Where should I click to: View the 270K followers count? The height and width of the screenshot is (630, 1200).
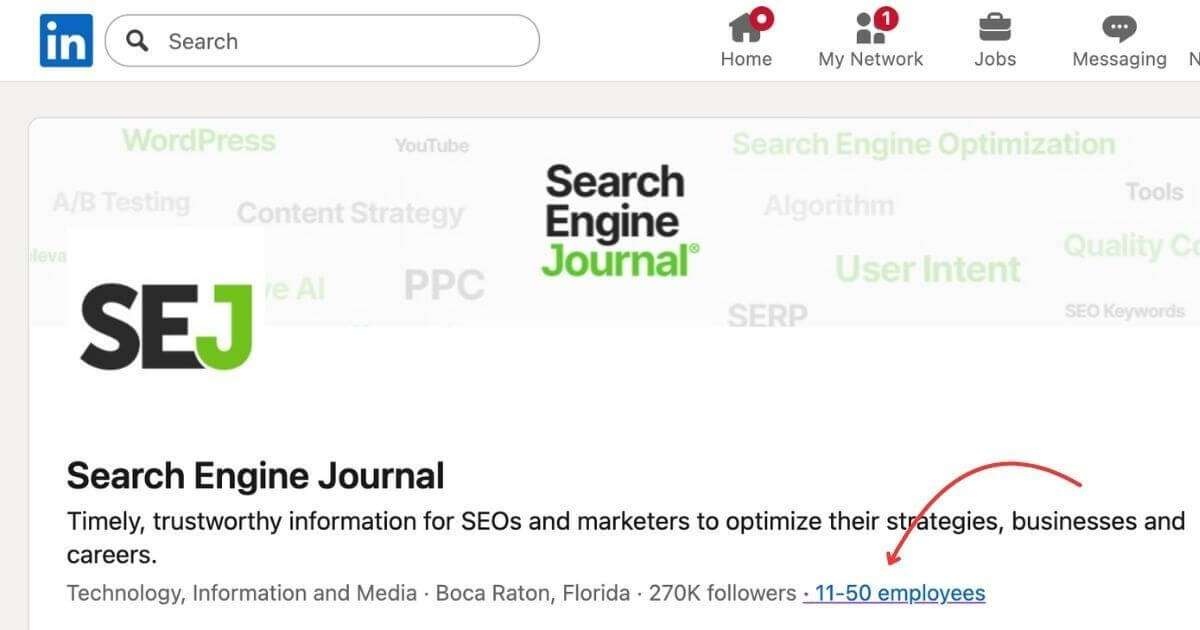pos(720,592)
